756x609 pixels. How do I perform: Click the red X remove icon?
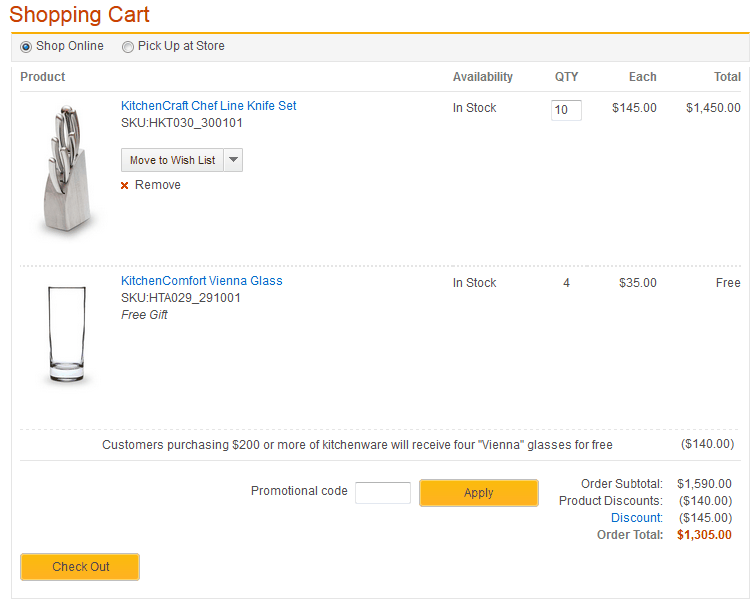tap(125, 185)
